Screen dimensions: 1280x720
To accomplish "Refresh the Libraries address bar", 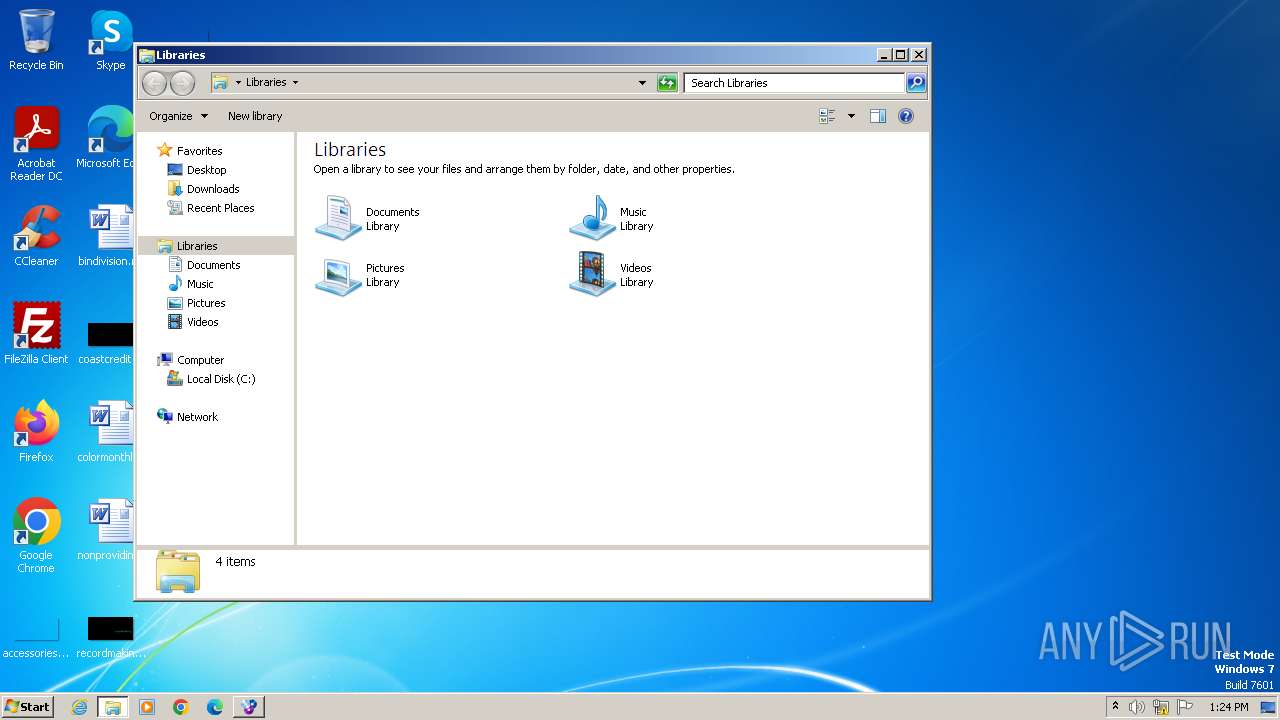I will click(x=667, y=83).
